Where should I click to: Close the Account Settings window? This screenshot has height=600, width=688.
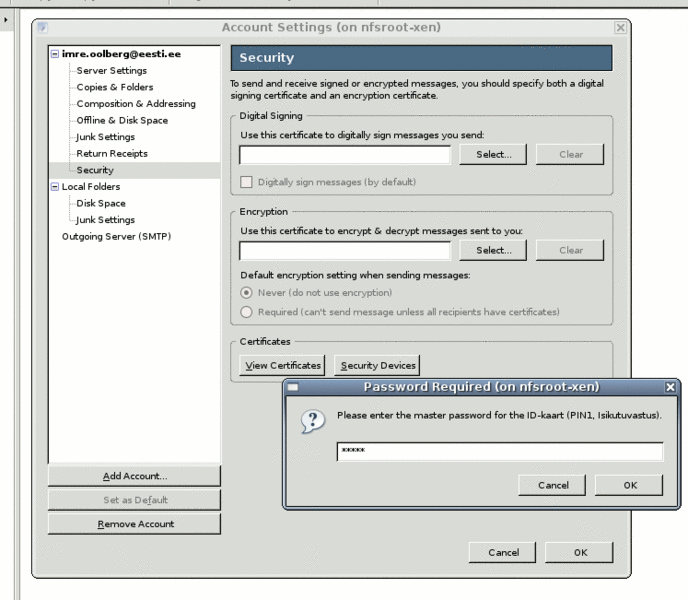620,27
